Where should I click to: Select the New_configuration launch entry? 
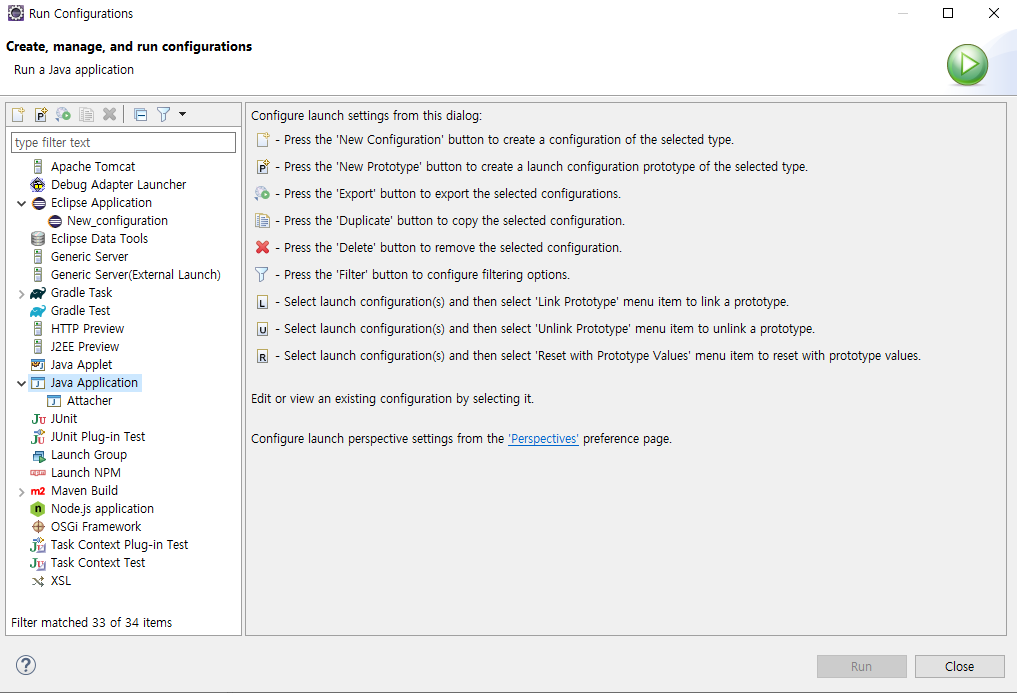pos(117,221)
